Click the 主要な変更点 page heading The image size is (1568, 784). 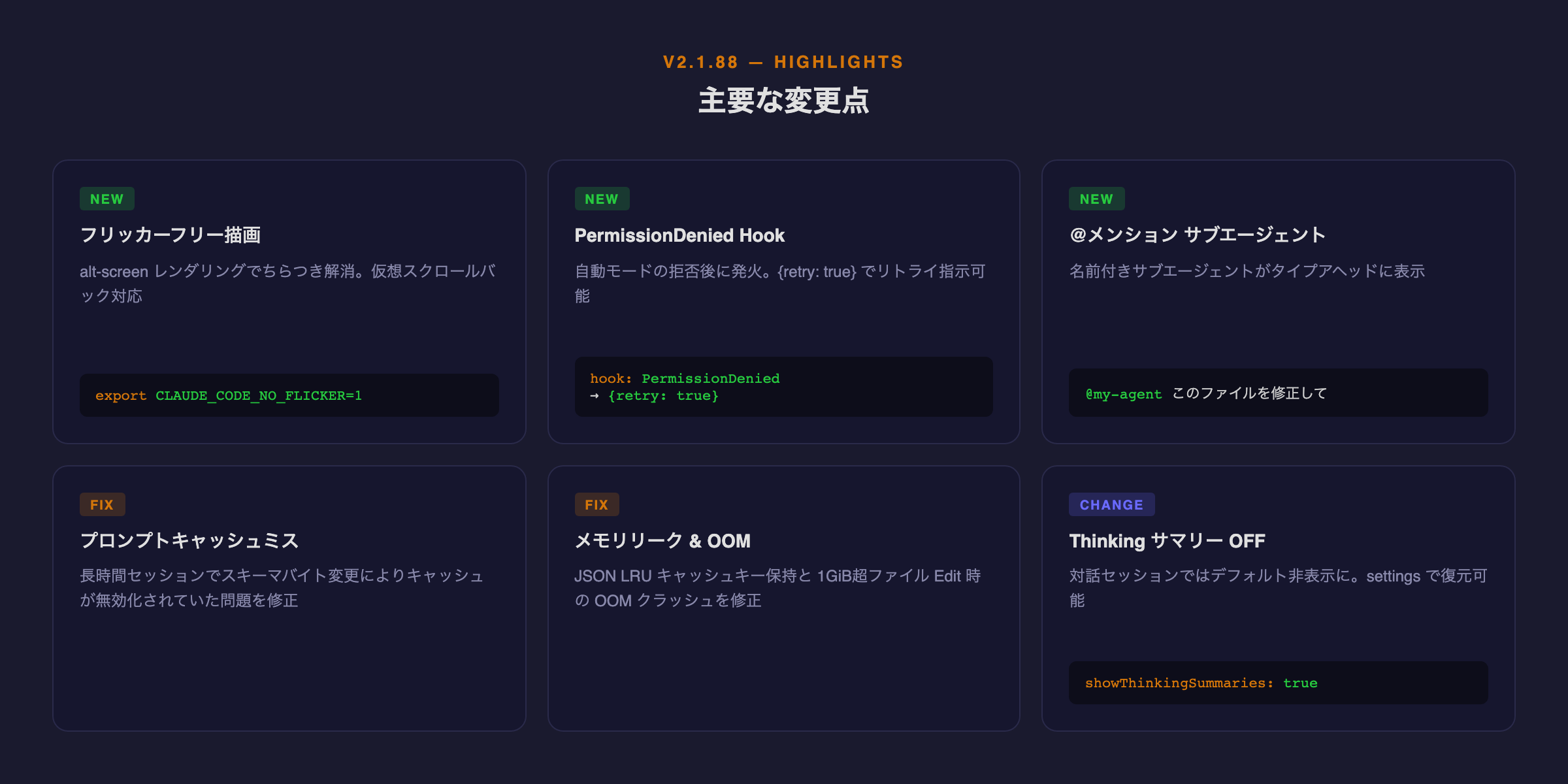783,101
